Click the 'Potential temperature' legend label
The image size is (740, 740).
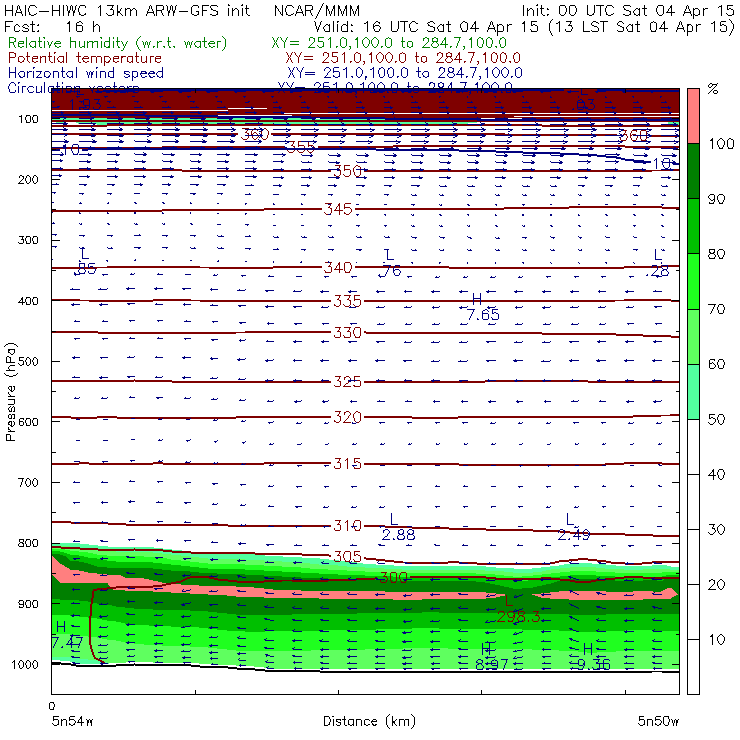coord(85,58)
